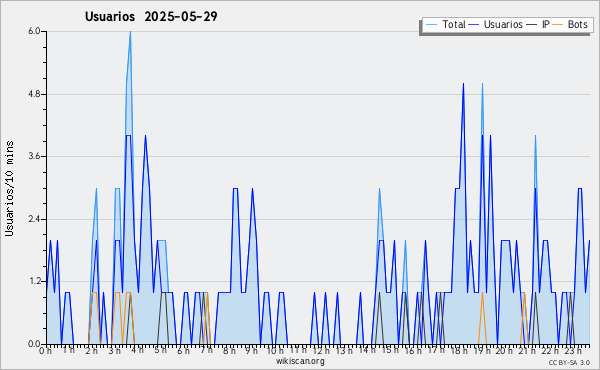Click the 20 h x-axis label

504,350
